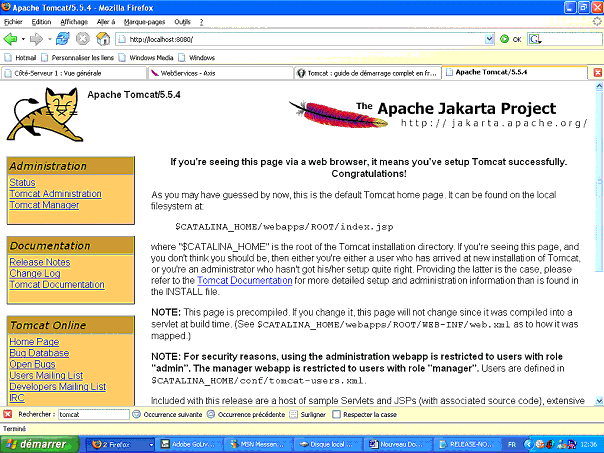Click the Back navigation arrow
Image resolution: width=604 pixels, height=453 pixels.
pos(10,39)
